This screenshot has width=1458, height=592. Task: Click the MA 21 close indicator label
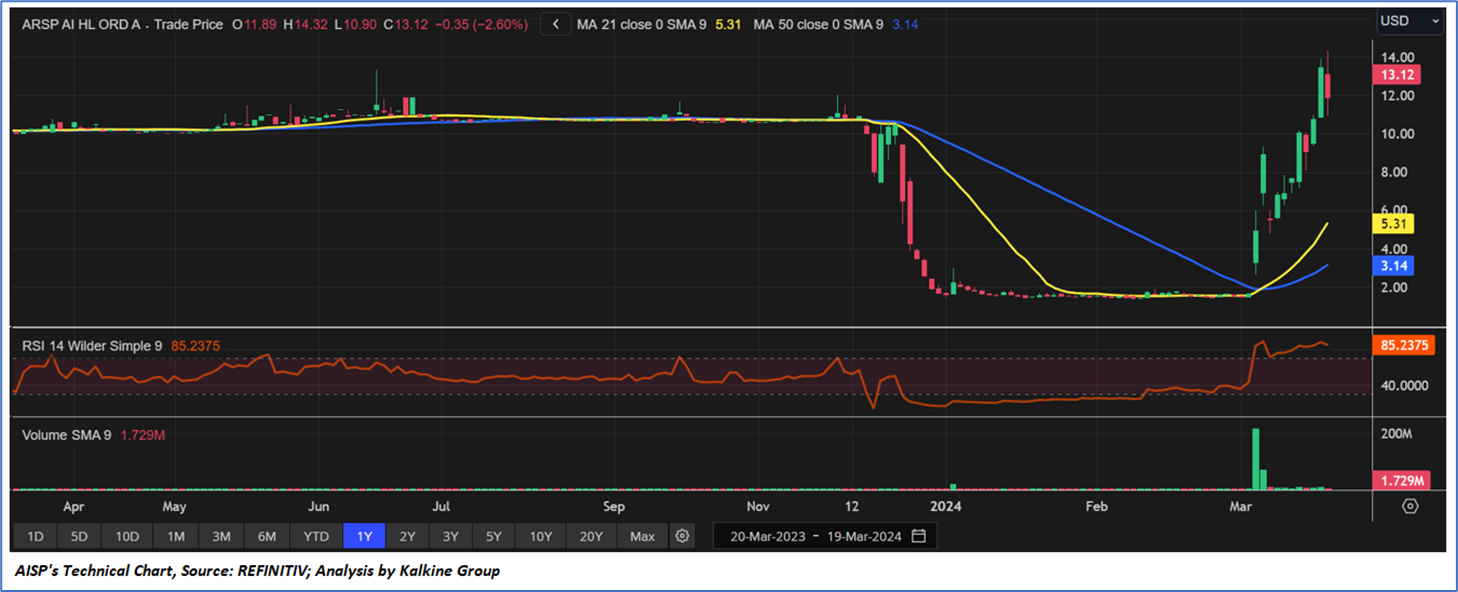tap(644, 24)
